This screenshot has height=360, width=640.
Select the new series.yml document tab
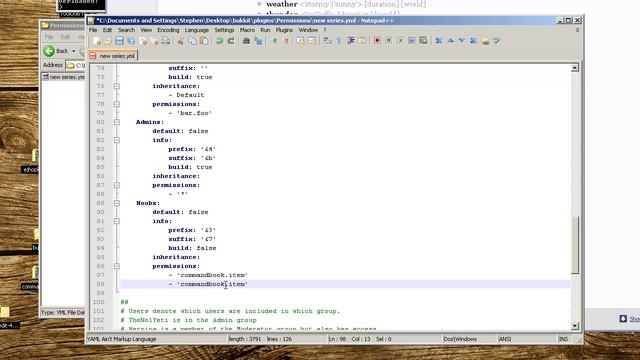(113, 56)
